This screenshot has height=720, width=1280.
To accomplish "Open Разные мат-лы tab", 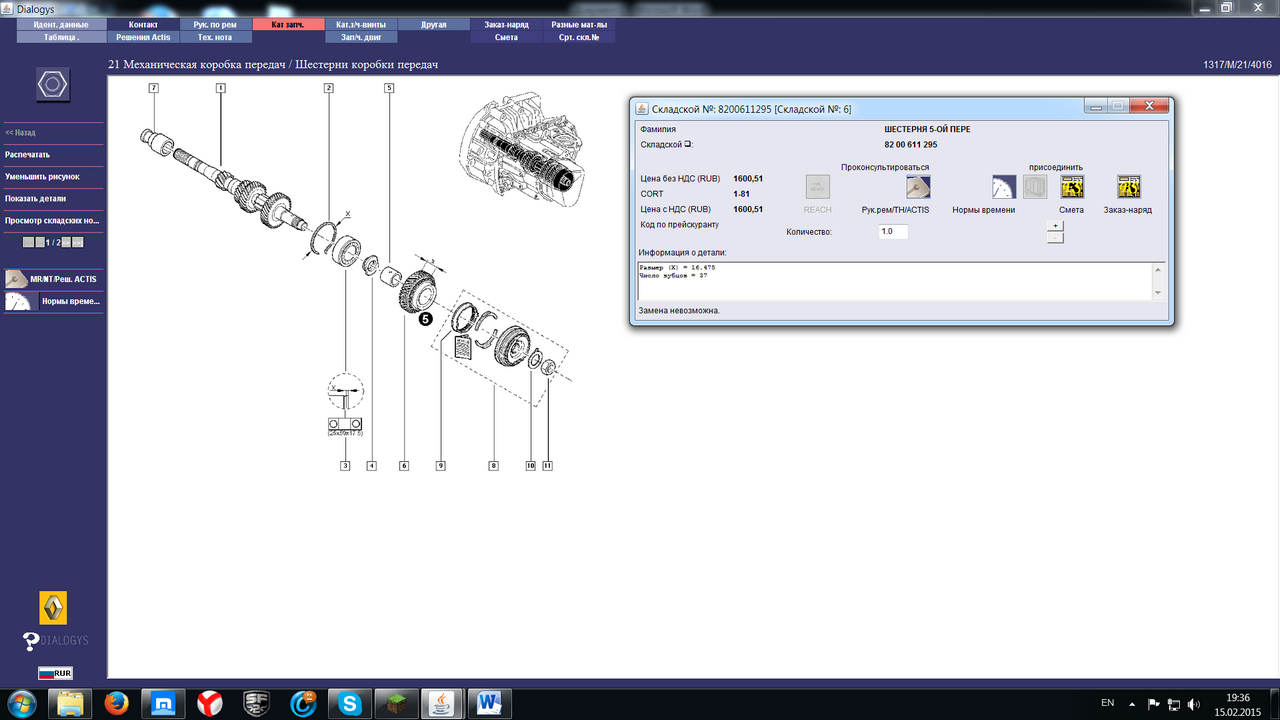I will click(x=579, y=24).
